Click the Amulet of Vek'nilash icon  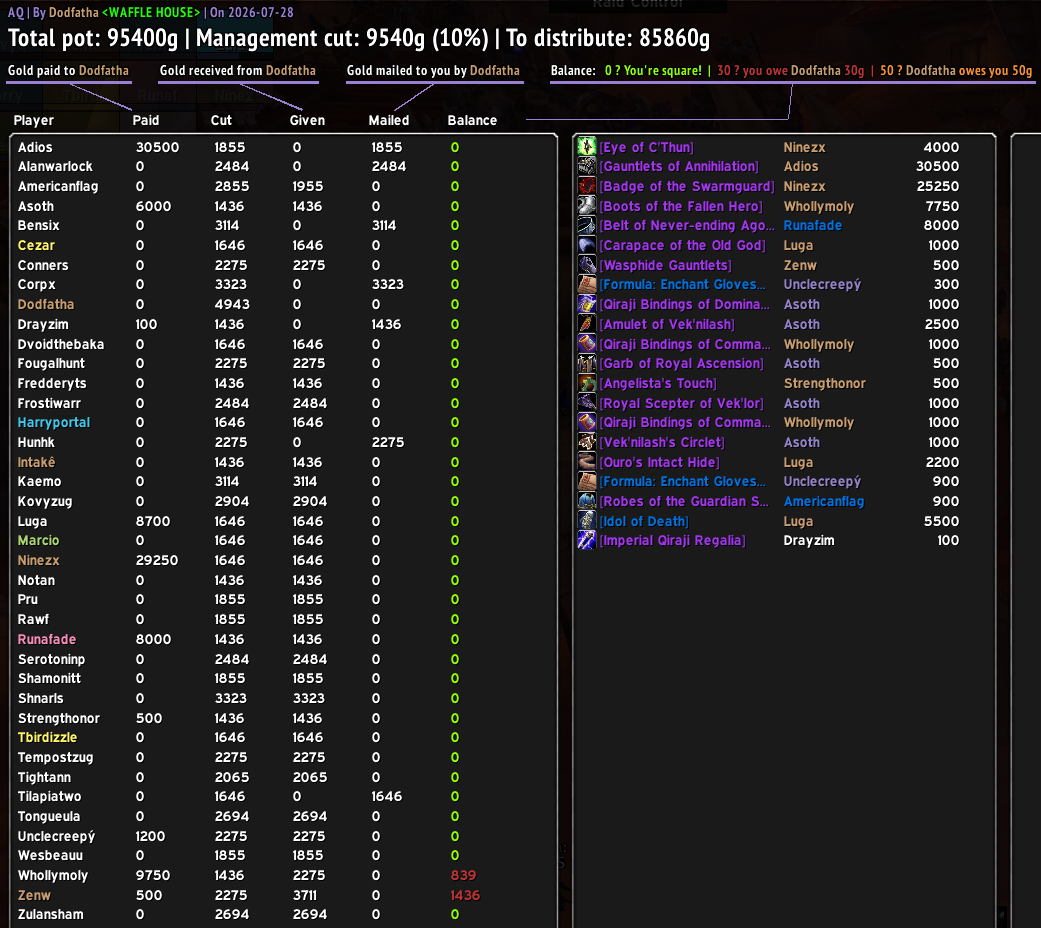coord(587,324)
